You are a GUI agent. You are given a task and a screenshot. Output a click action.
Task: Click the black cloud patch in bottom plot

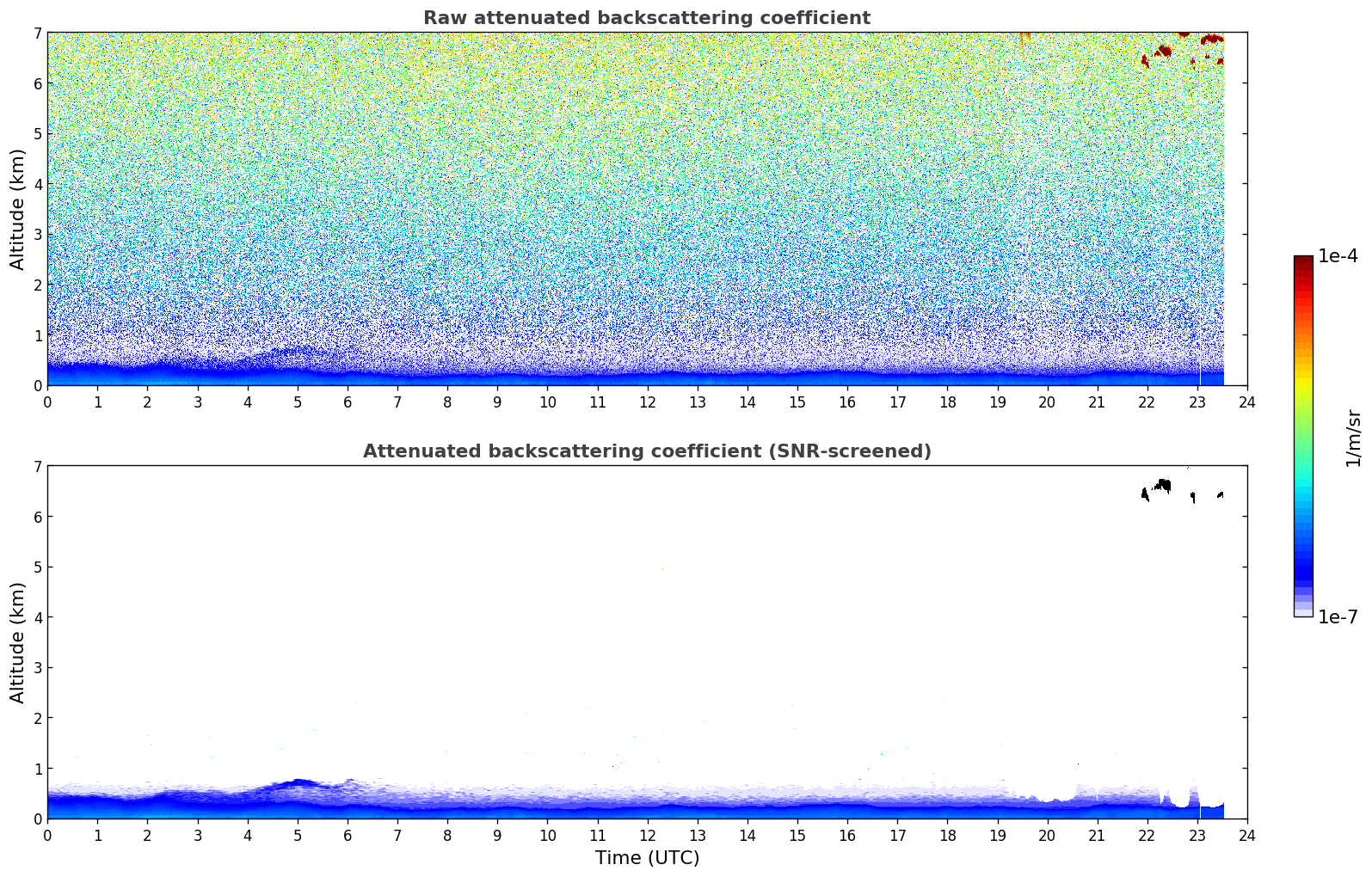point(1162,485)
